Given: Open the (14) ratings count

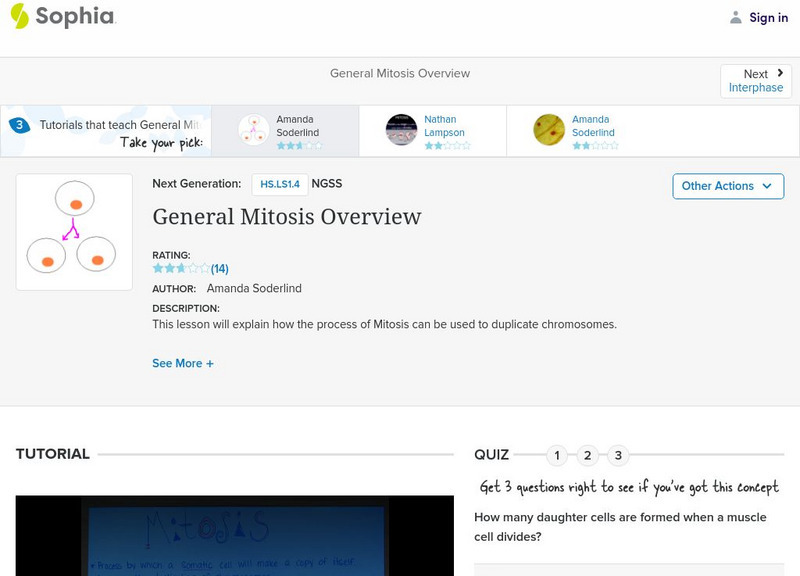Looking at the screenshot, I should 219,269.
